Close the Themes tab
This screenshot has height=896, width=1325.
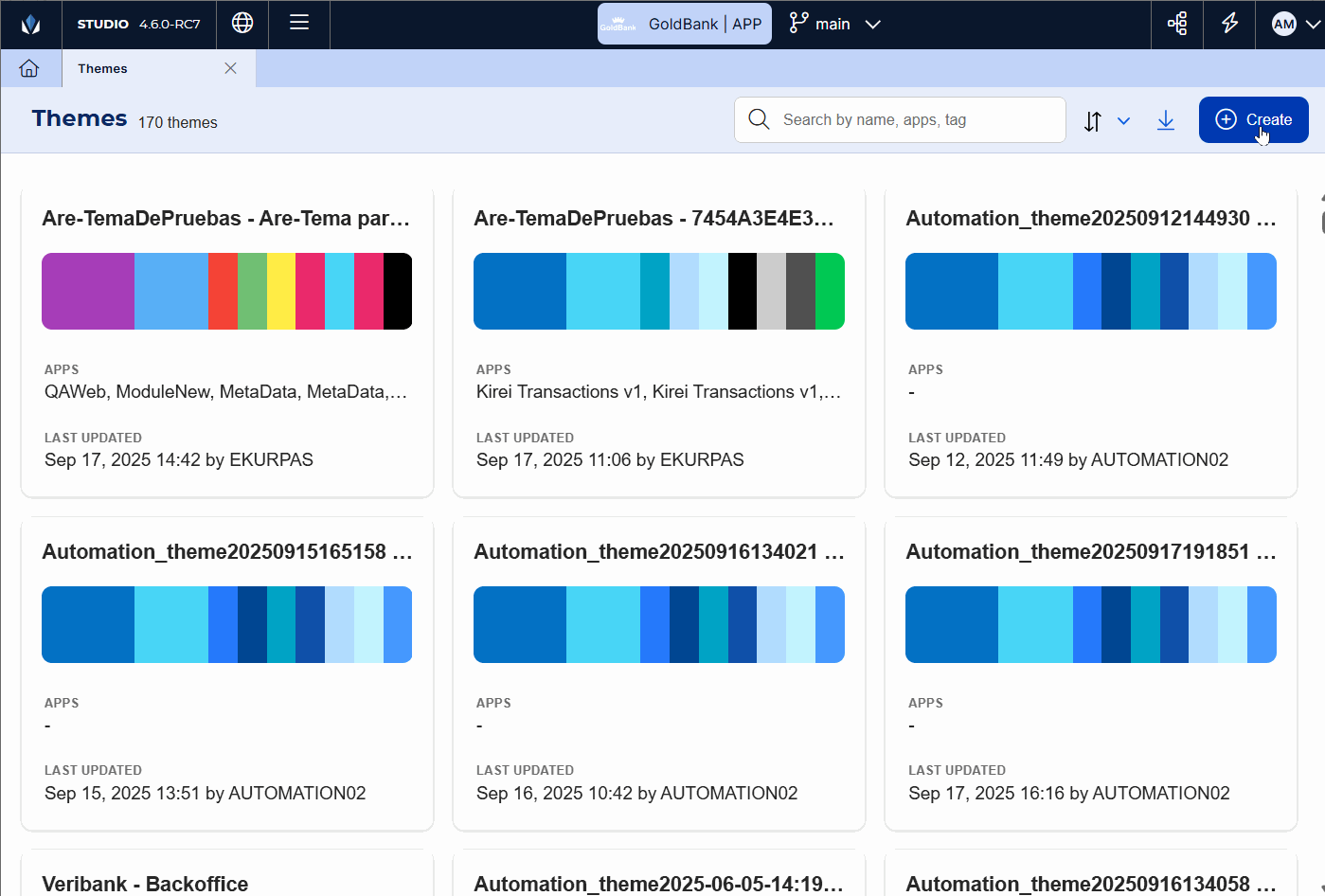tap(230, 68)
